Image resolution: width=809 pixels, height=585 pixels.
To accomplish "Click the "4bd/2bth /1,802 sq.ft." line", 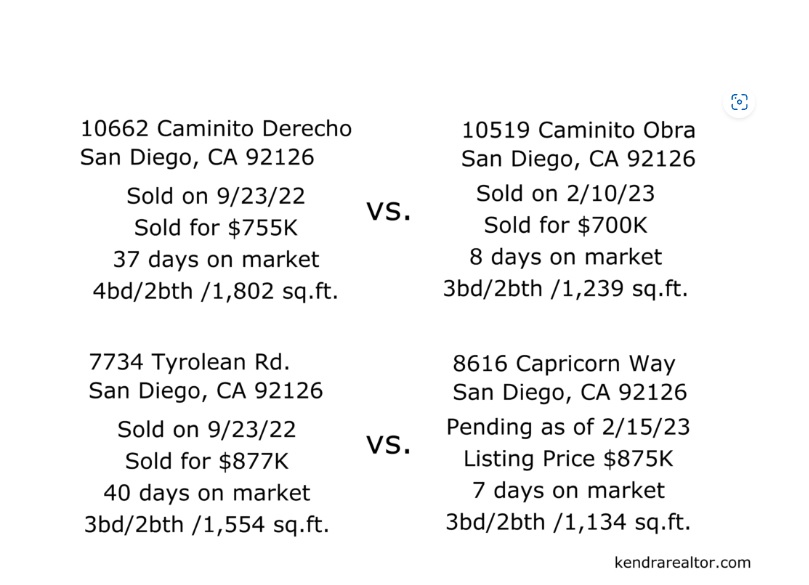I will click(x=216, y=291).
